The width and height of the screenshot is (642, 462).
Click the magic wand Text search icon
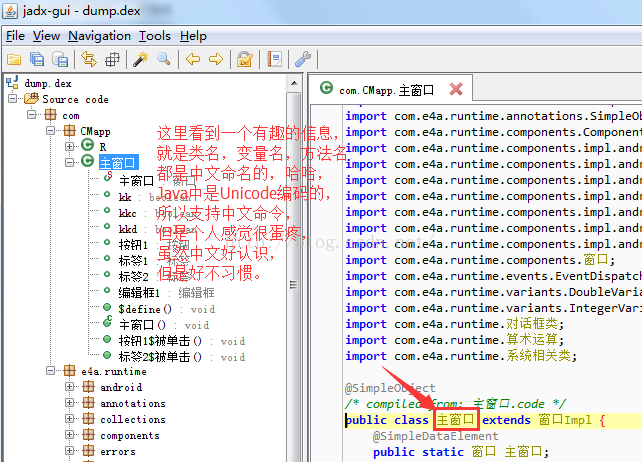(140, 60)
